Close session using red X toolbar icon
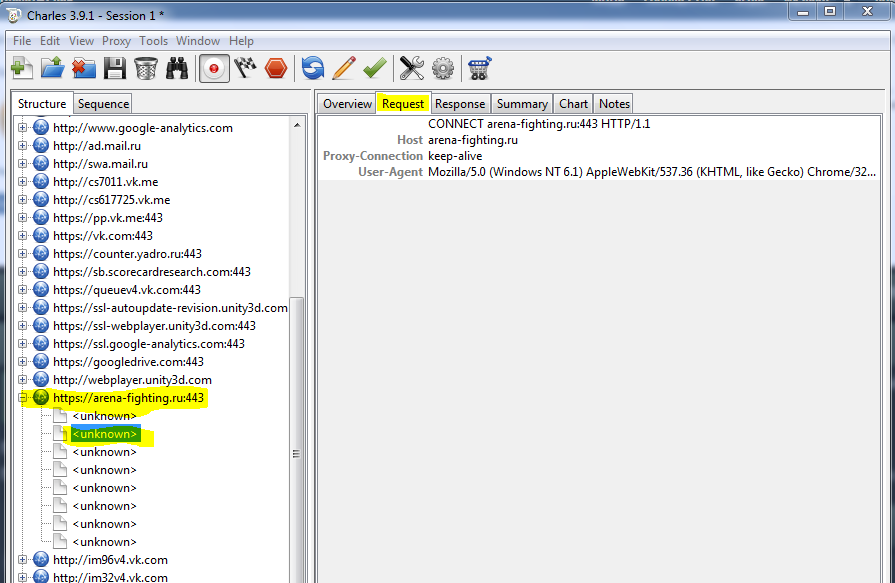This screenshot has height=583, width=895. pos(83,69)
